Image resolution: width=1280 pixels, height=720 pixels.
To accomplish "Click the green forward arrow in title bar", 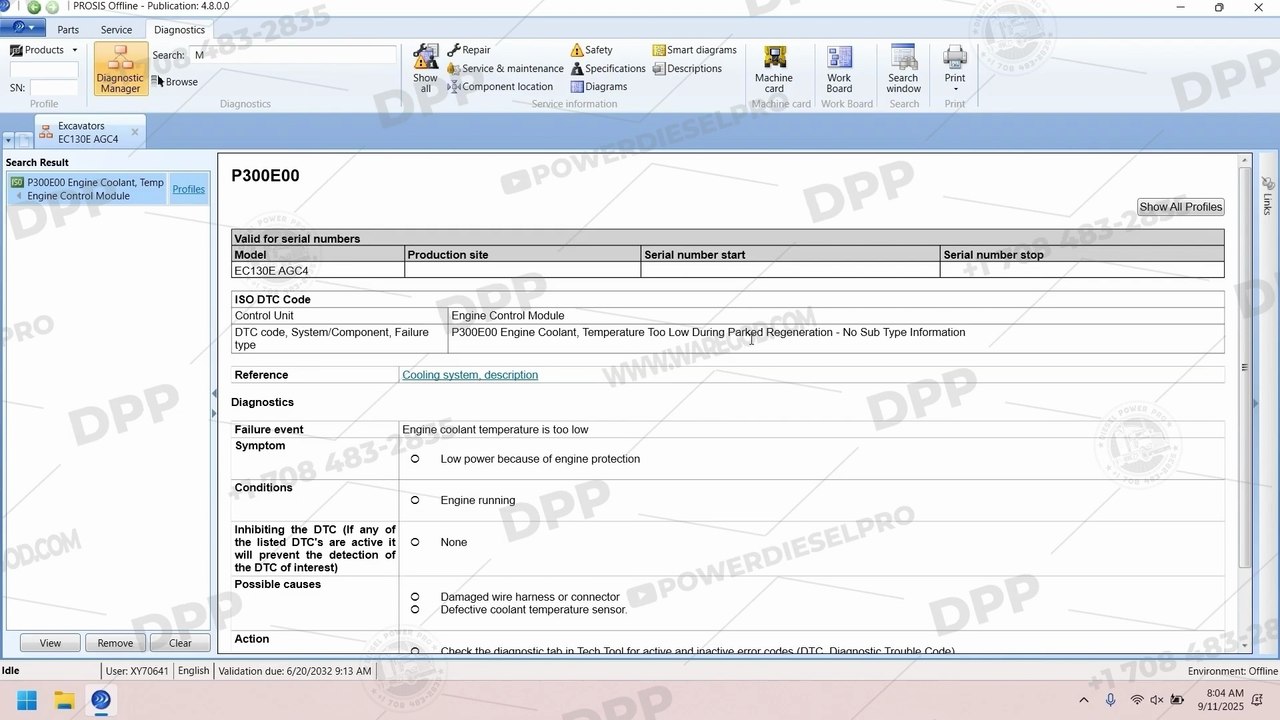I will tap(52, 7).
